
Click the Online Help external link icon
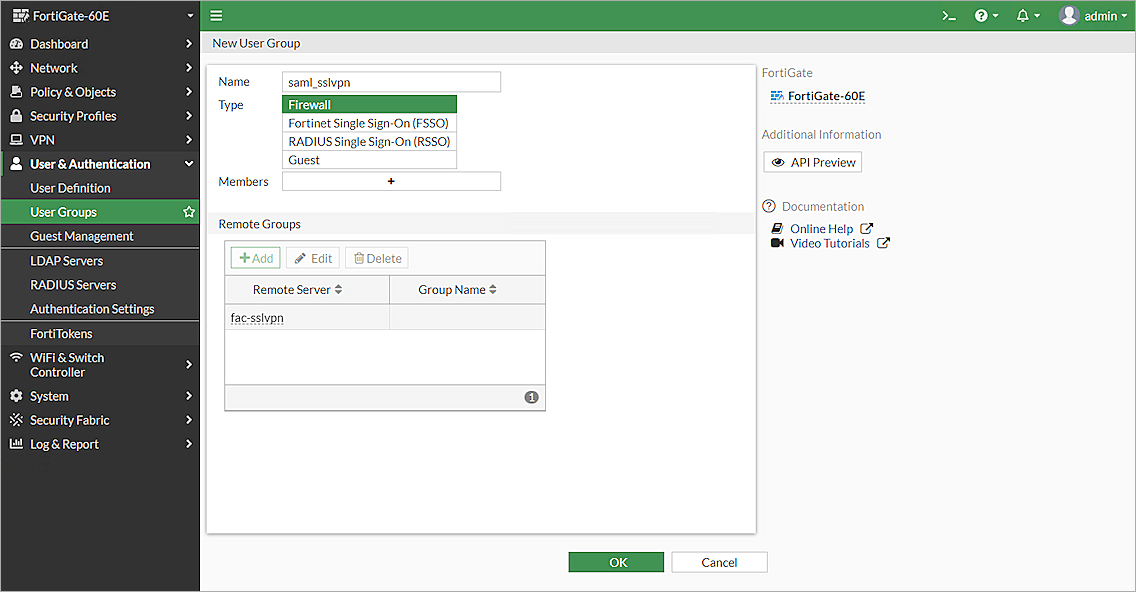867,229
